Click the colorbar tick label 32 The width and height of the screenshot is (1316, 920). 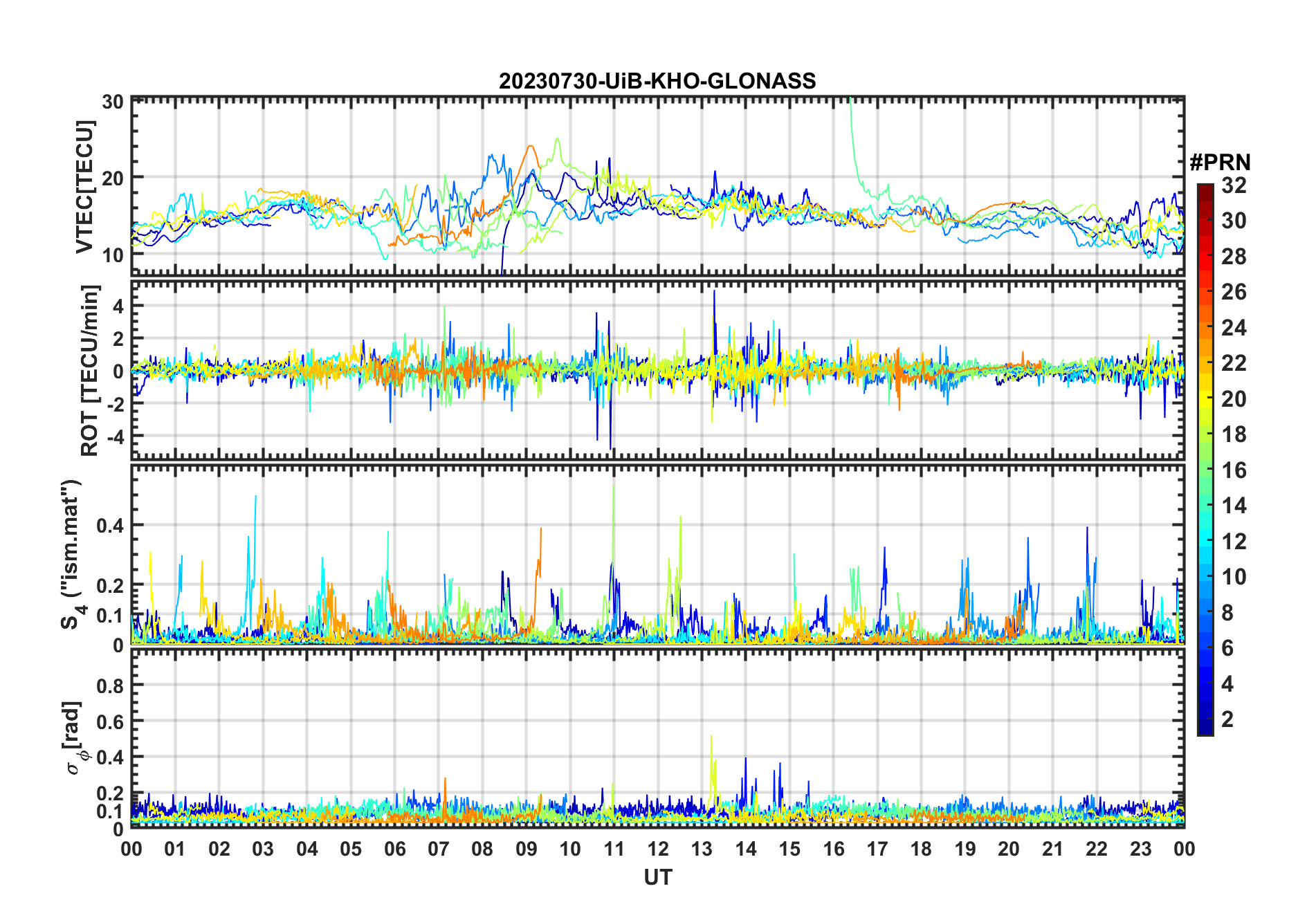(1234, 185)
